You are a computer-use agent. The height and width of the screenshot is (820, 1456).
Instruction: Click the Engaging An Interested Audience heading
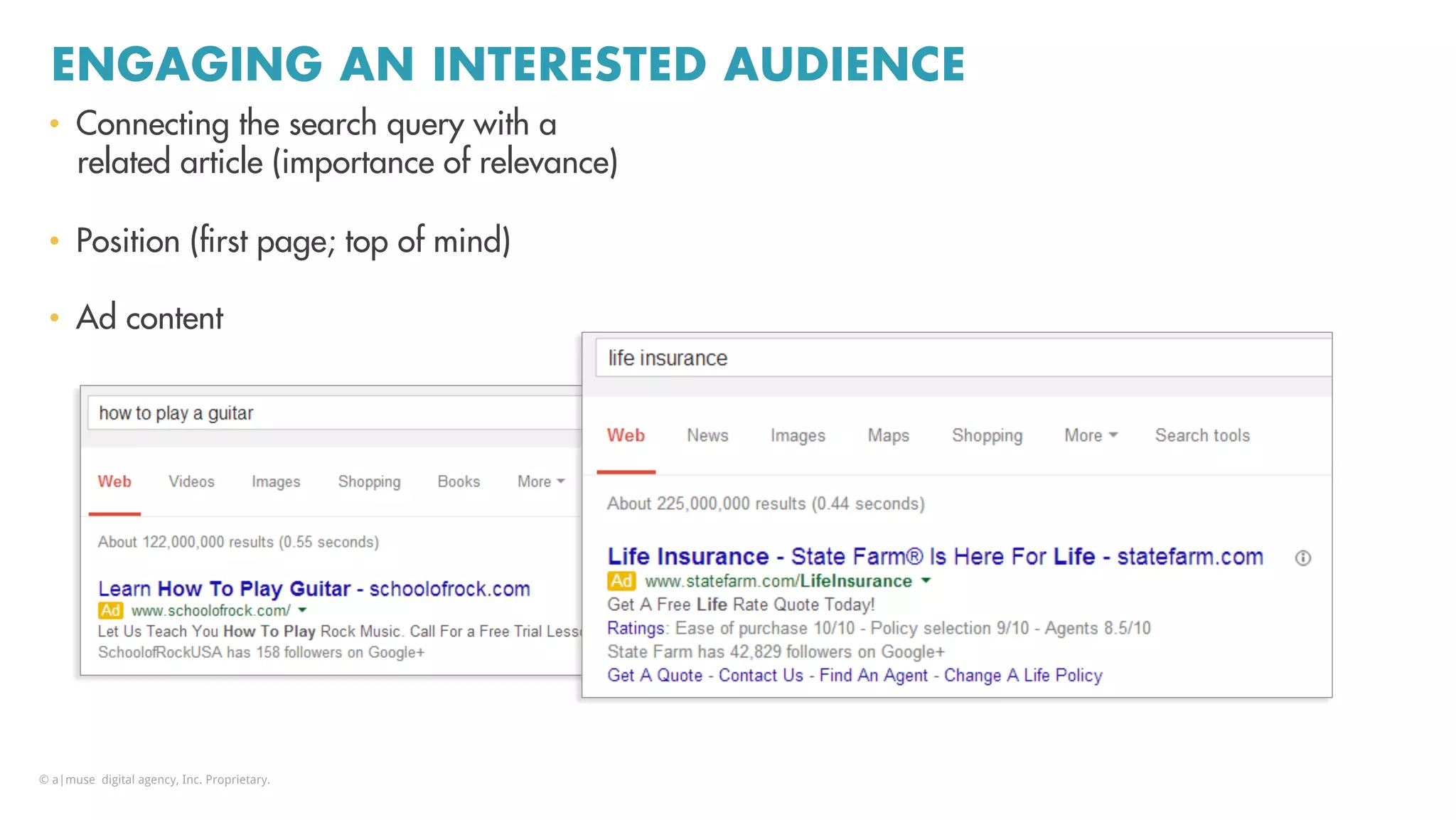(x=508, y=63)
